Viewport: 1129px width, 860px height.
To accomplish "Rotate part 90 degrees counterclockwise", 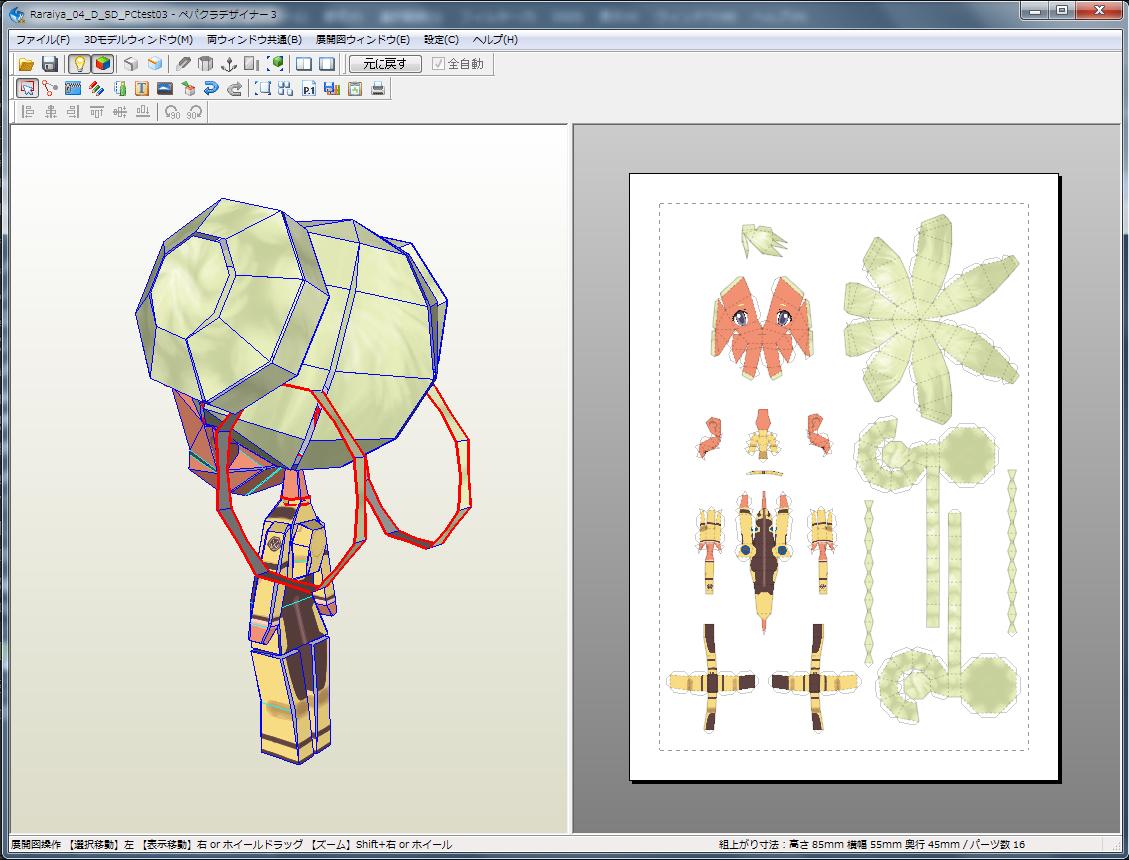I will [172, 112].
